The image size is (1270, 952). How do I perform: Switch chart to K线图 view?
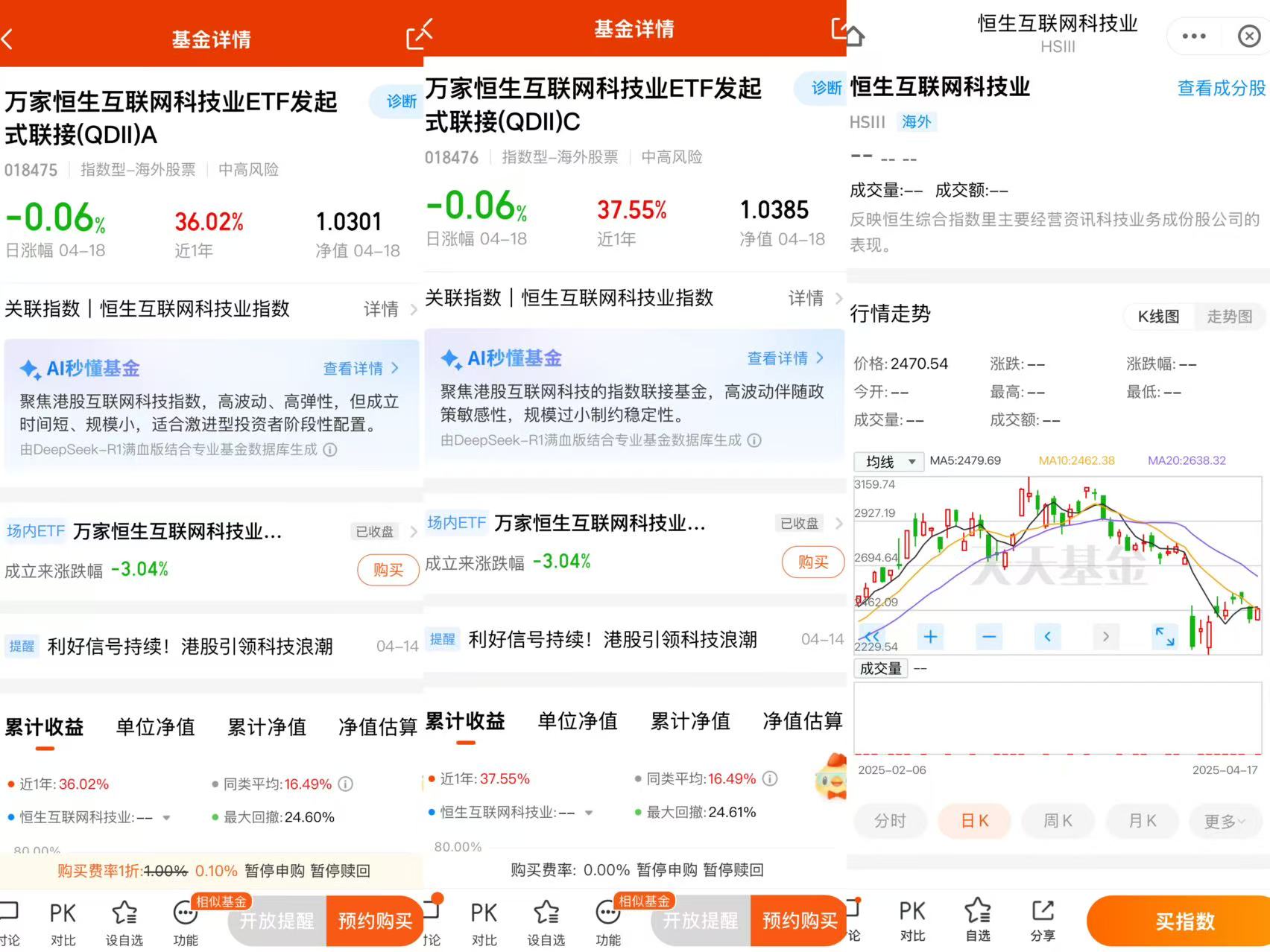coord(1158,317)
